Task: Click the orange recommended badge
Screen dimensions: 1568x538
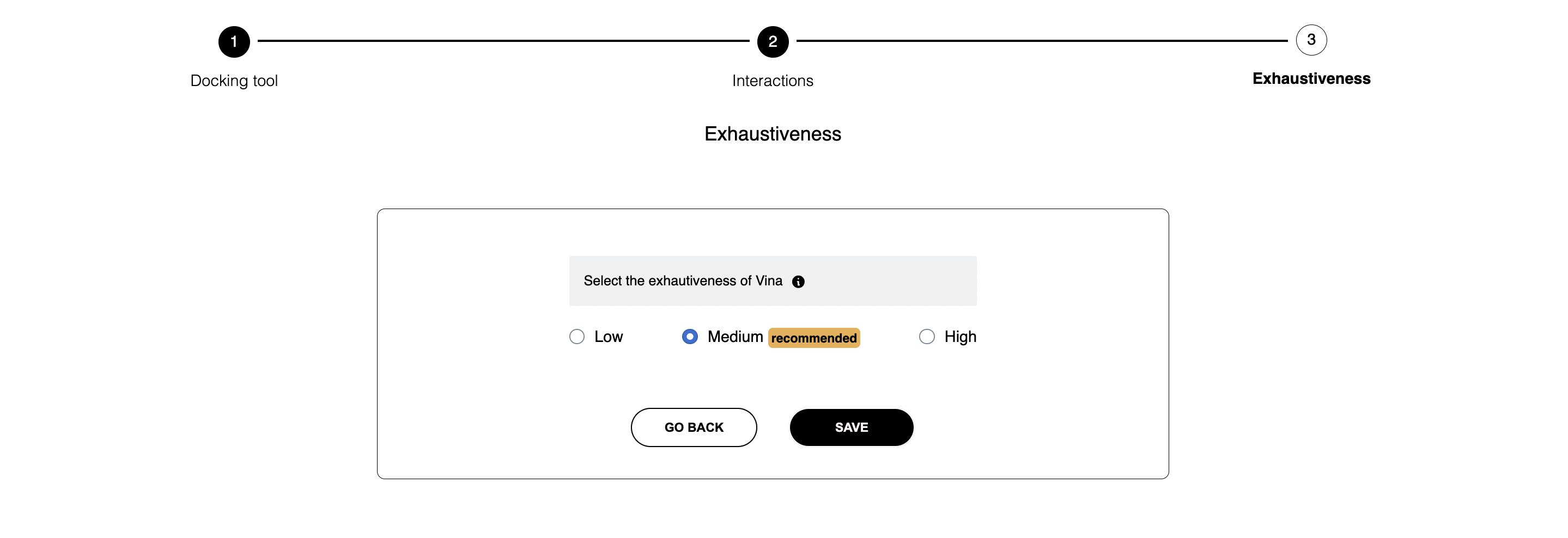Action: click(814, 338)
